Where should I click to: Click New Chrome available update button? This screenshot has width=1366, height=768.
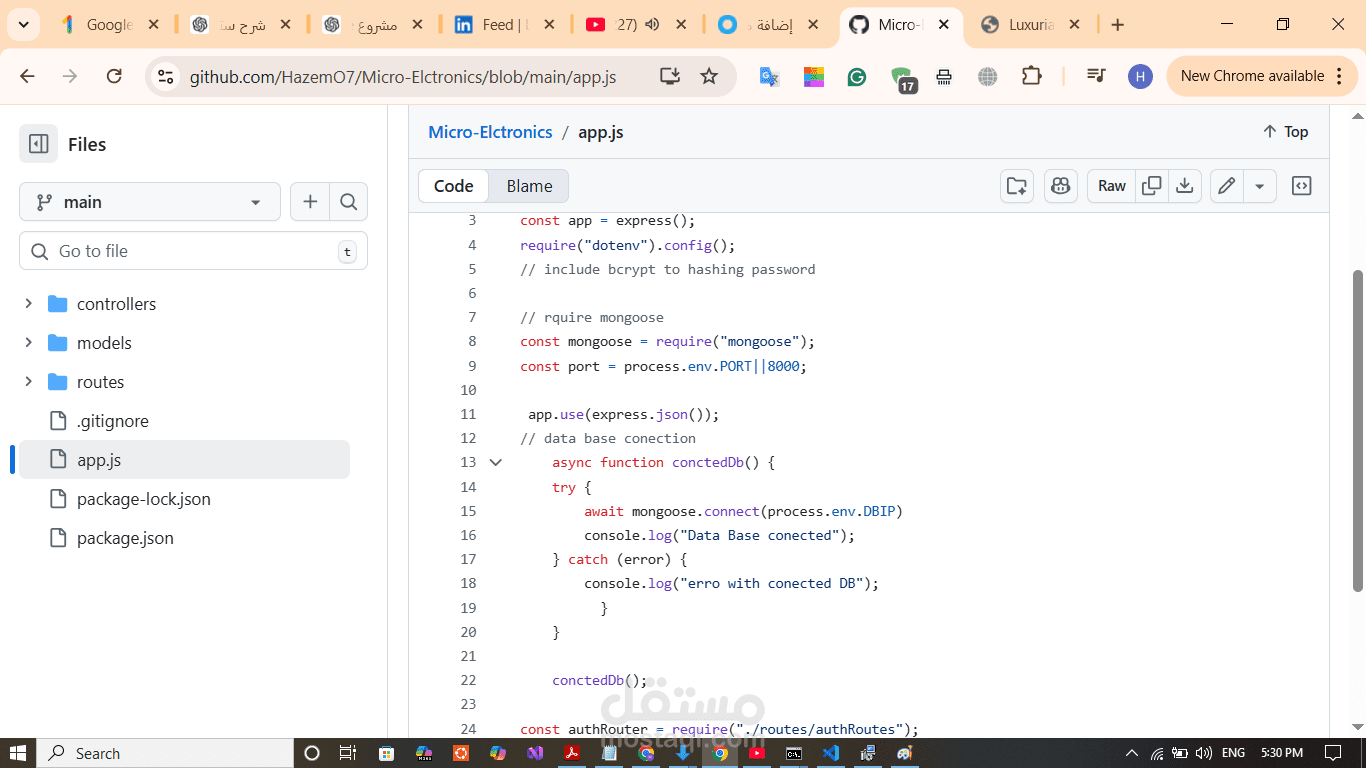tap(1263, 76)
